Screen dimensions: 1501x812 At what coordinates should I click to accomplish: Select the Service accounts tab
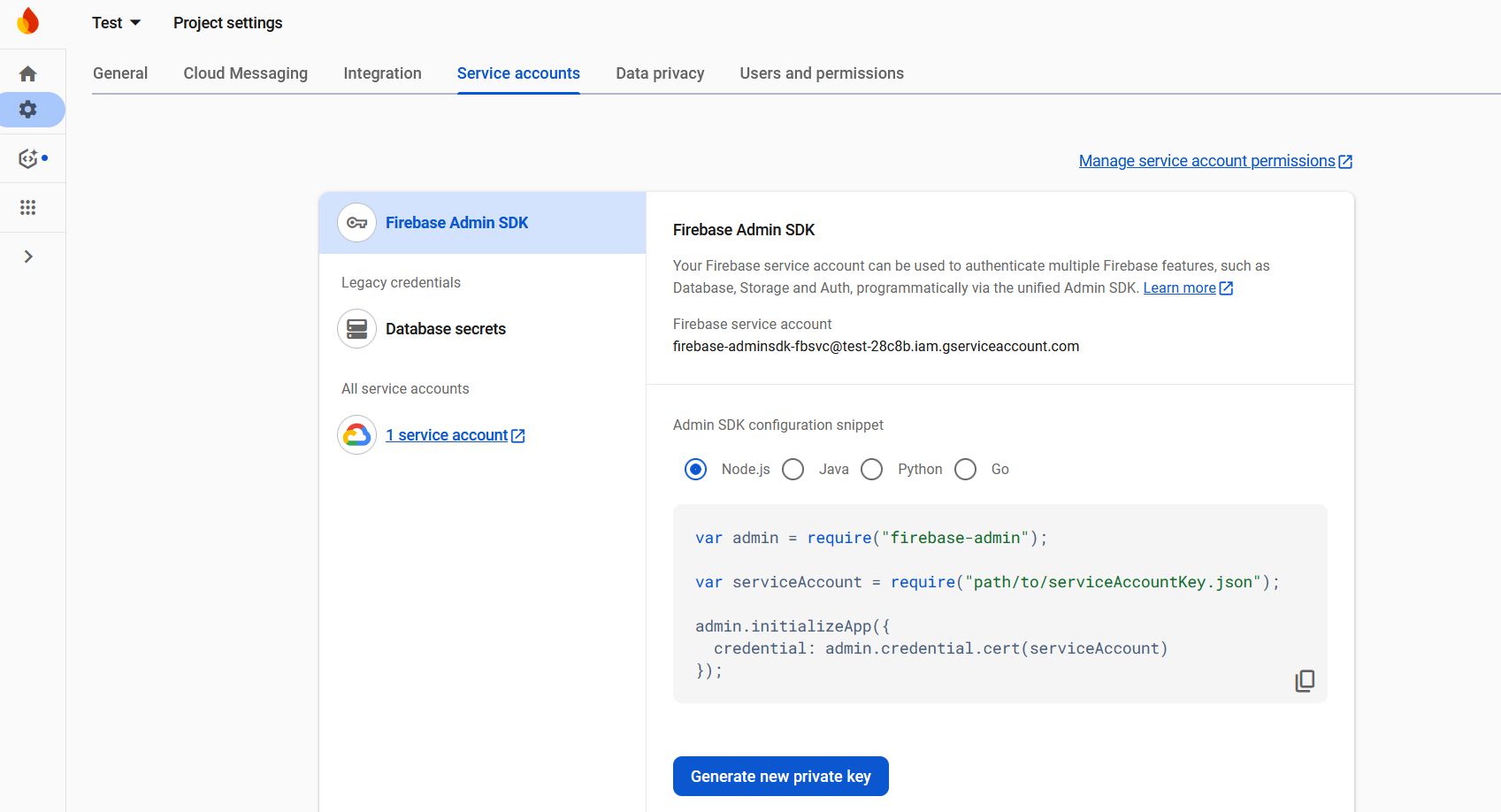click(518, 73)
